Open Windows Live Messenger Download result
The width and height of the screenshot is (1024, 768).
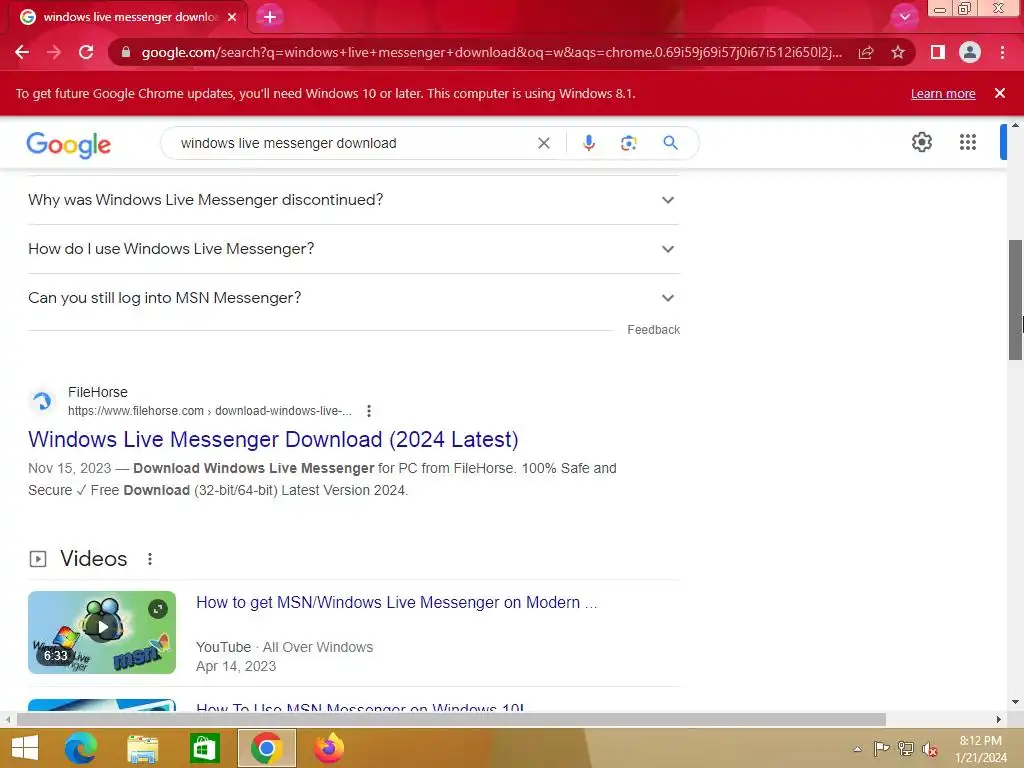(273, 440)
